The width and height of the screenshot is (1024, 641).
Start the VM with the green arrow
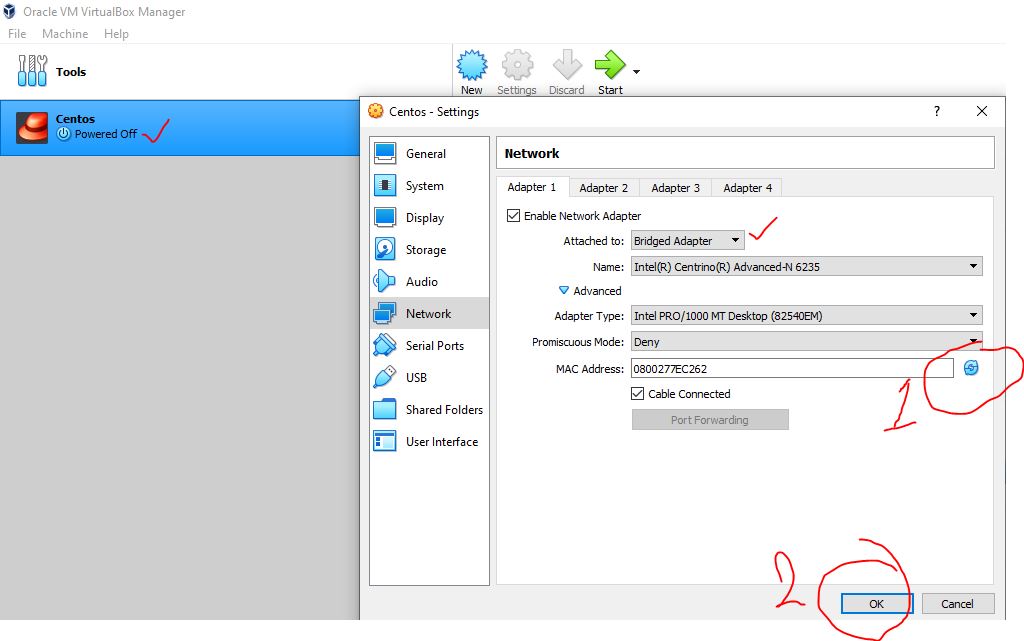coord(610,65)
